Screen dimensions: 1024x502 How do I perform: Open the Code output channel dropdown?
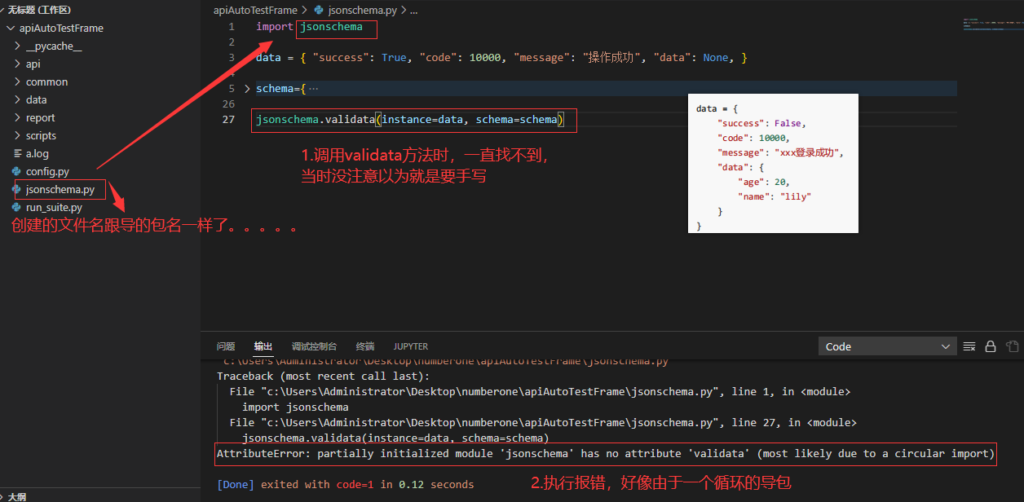(x=888, y=346)
